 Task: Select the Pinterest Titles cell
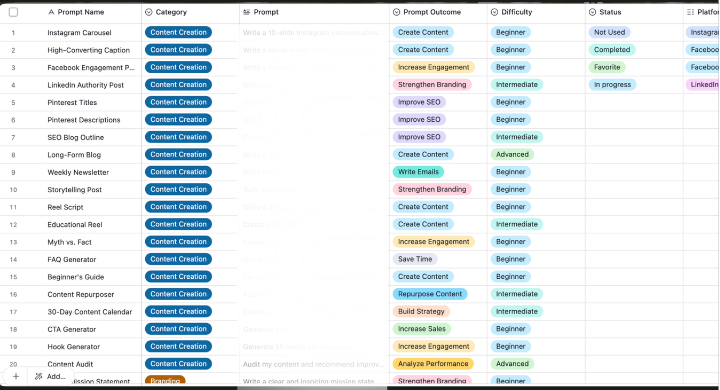click(x=72, y=102)
